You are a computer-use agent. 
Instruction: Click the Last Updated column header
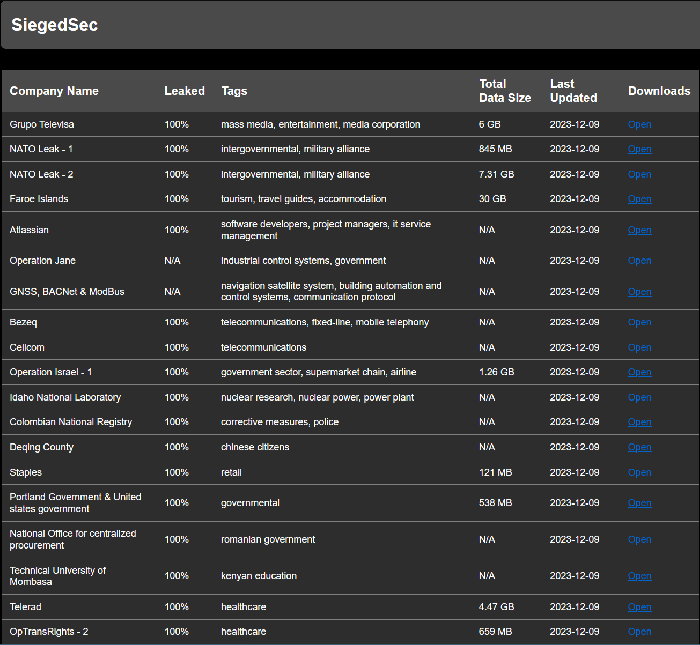[x=573, y=91]
